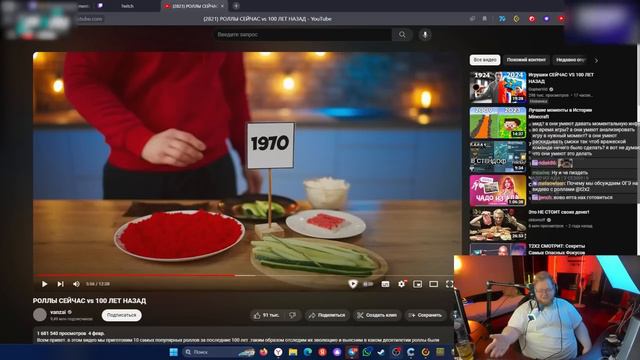Select the Все видео filter chip
640x360 pixels.
pyautogui.click(x=485, y=60)
